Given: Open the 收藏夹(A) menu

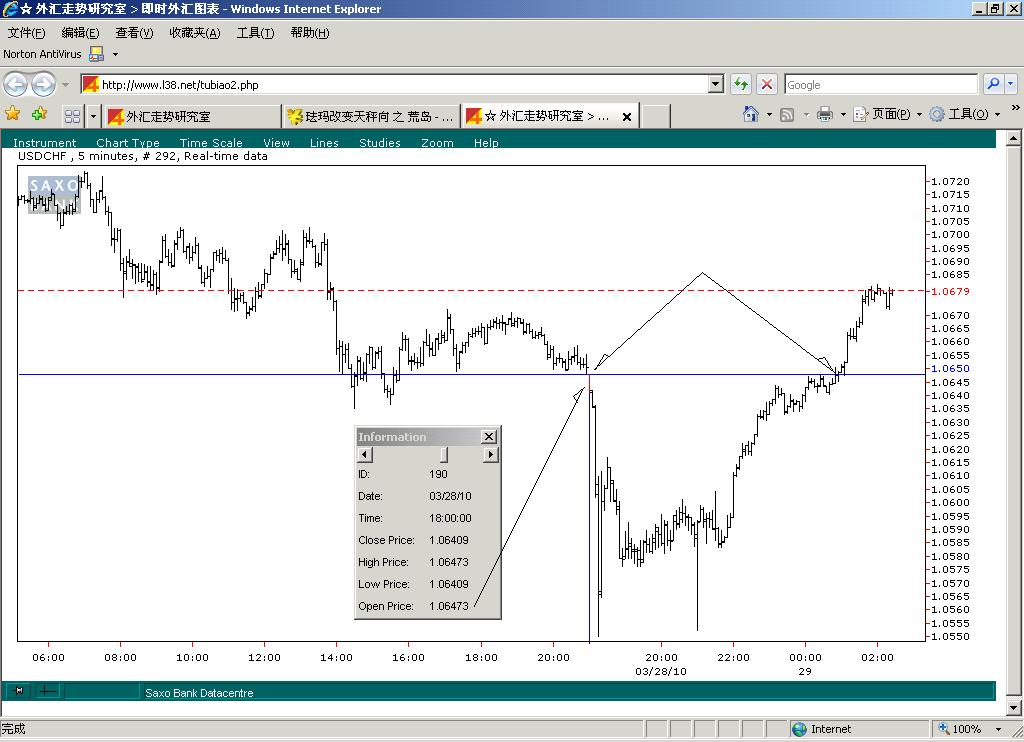Looking at the screenshot, I should [x=195, y=33].
